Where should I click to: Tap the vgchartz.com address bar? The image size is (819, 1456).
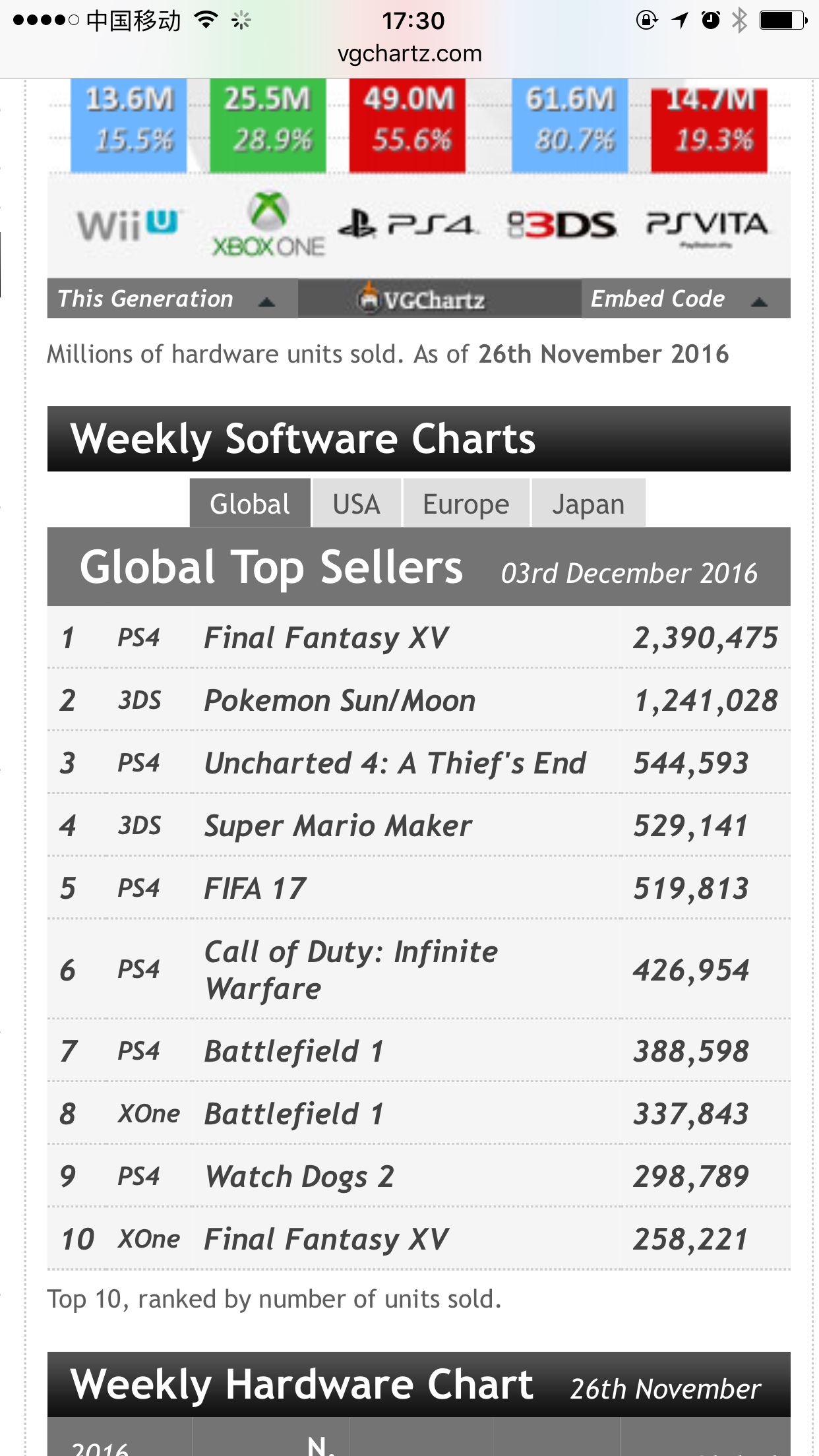tap(409, 53)
